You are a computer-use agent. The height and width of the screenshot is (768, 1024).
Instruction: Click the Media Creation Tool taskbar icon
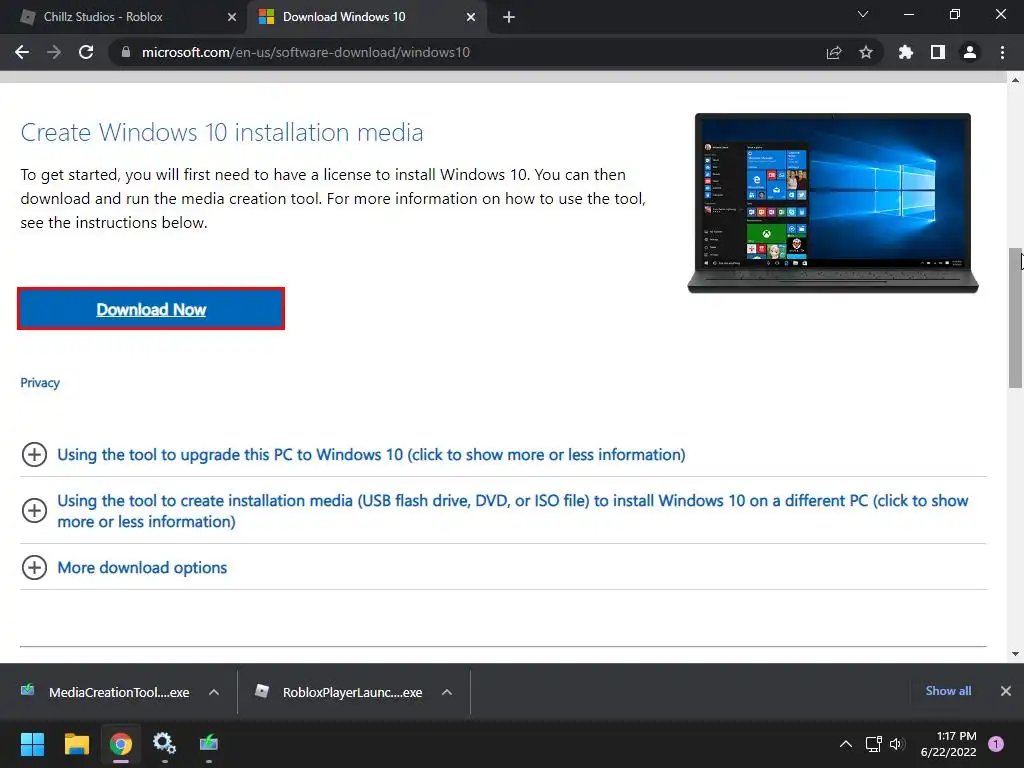point(209,744)
